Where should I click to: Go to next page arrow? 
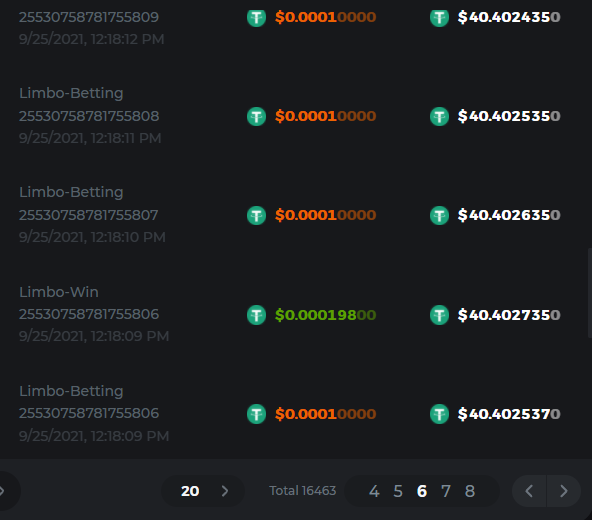(564, 491)
